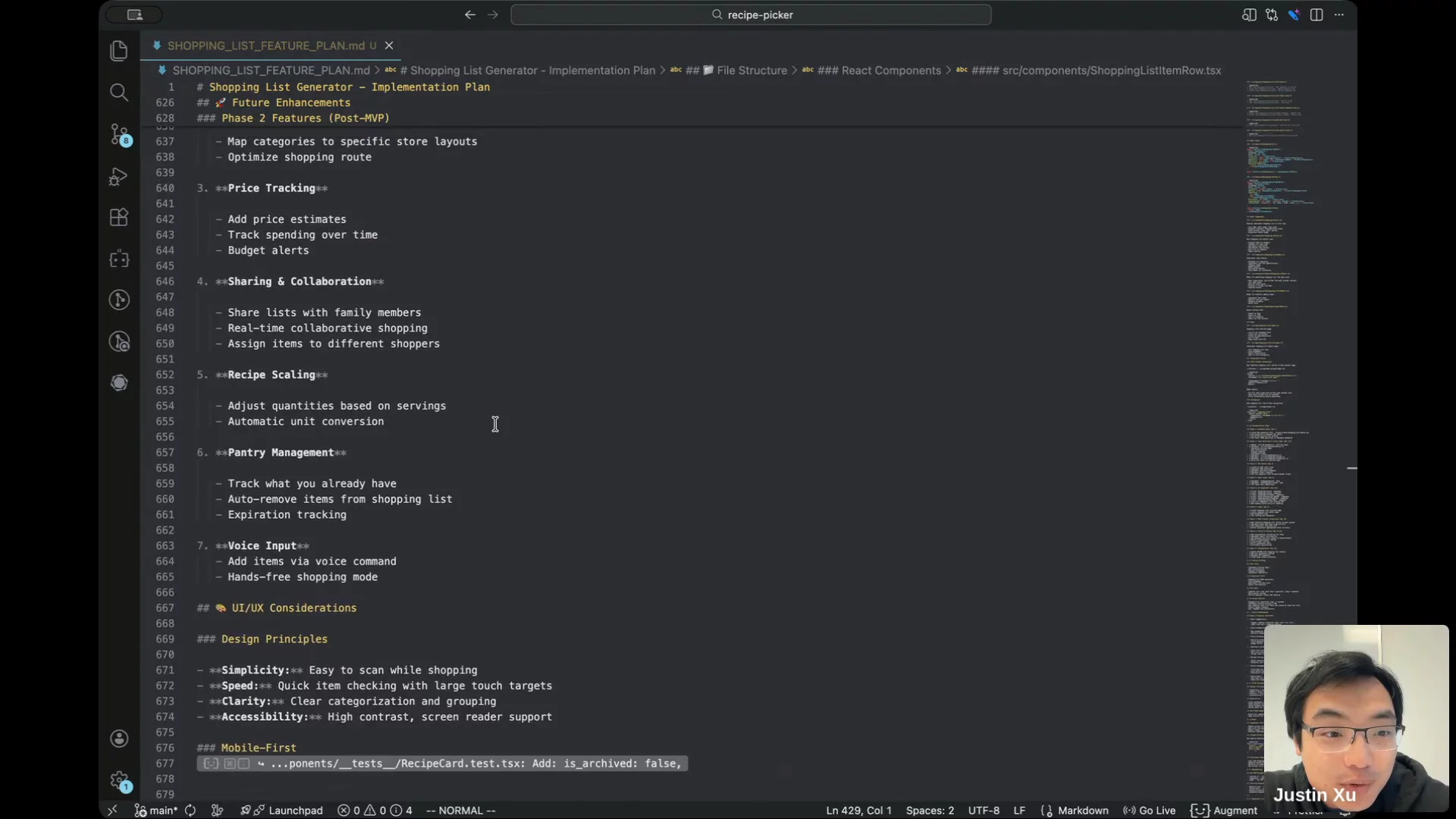Split the editor to the right
The width and height of the screenshot is (1456, 819).
[x=1316, y=14]
